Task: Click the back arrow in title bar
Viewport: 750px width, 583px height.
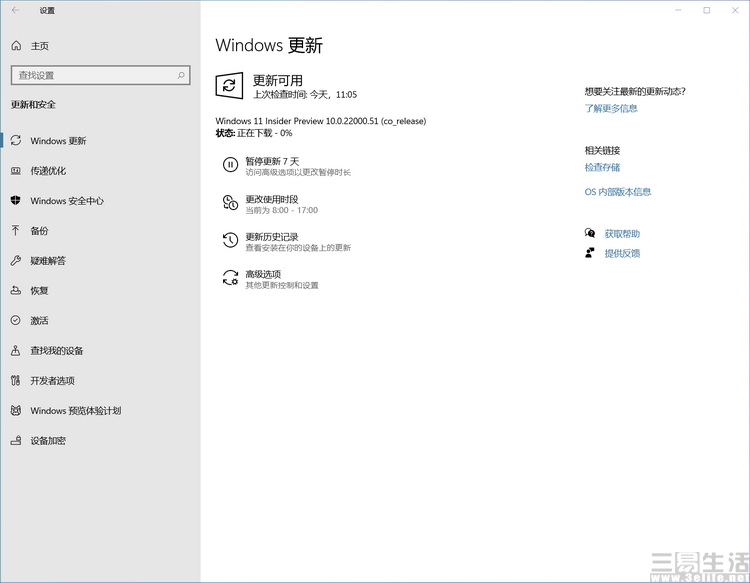Action: coord(15,10)
